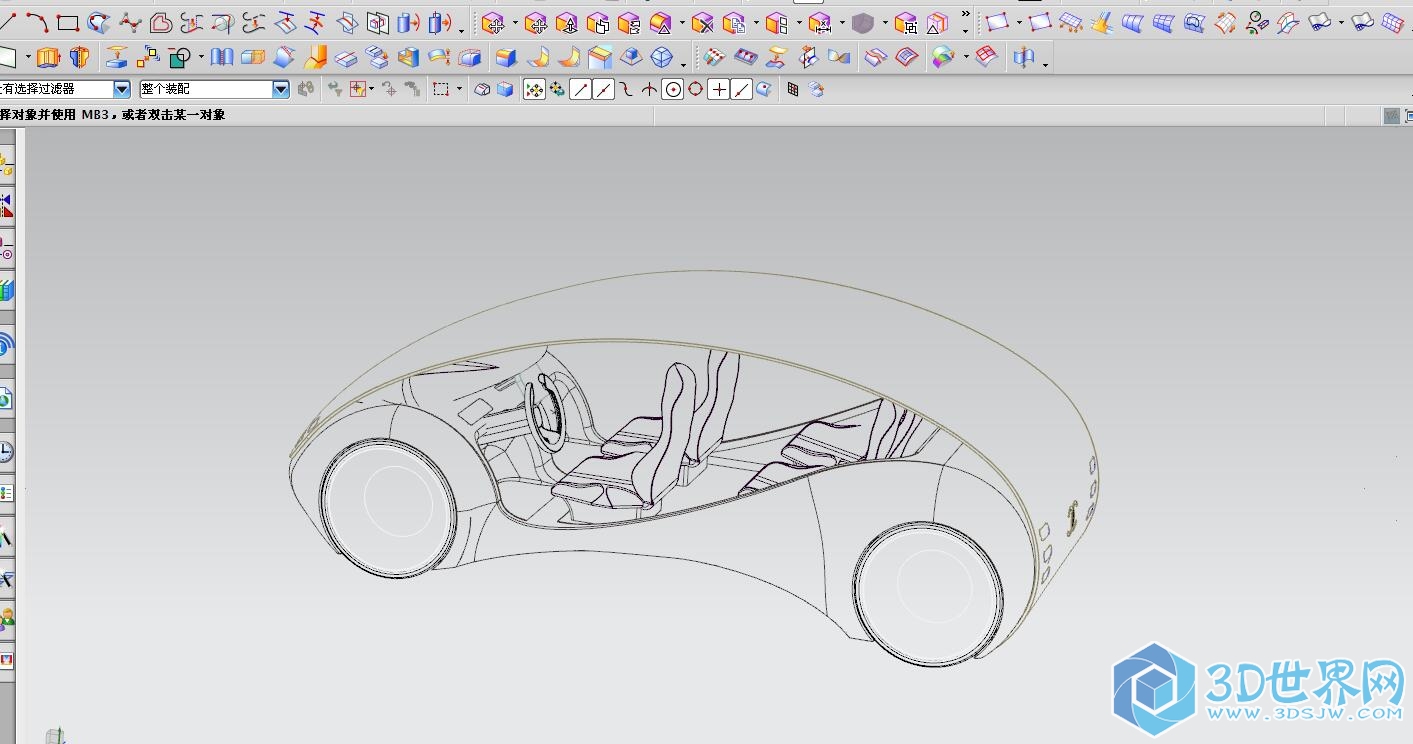Screen dimensions: 1413x744
Task: Open dropdown arrow beside boolean combine icon
Action: [201, 58]
